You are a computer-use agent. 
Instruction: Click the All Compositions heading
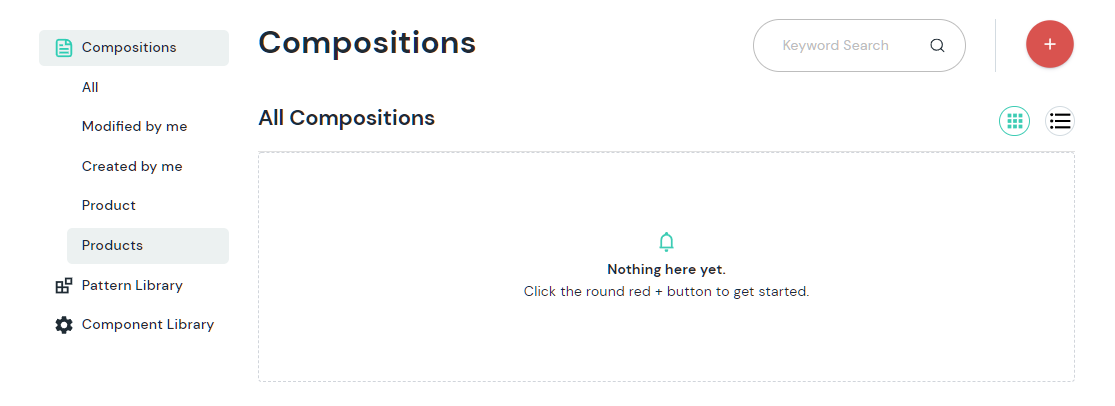tap(346, 118)
